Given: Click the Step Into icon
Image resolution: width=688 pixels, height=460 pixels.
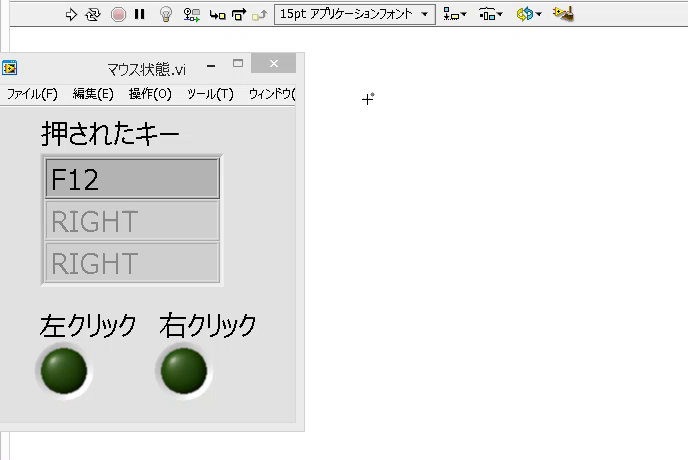Looking at the screenshot, I should 217,15.
